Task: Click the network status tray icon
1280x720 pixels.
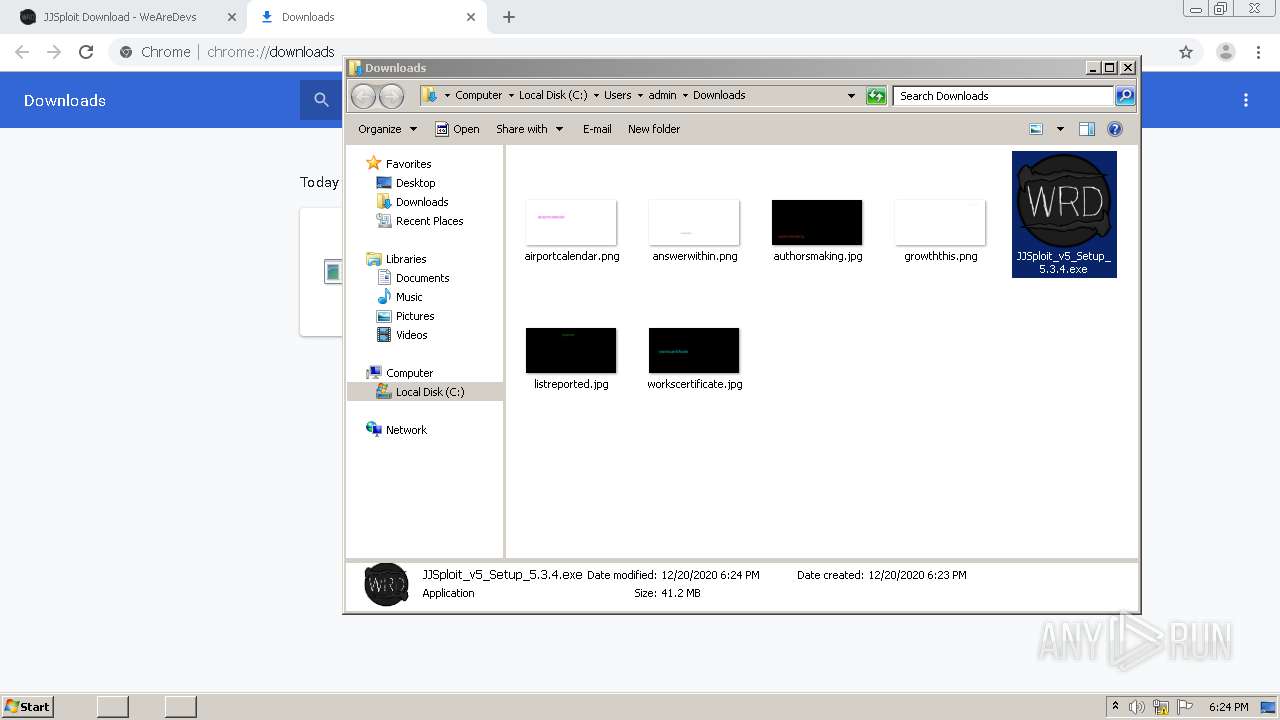Action: tap(1161, 707)
